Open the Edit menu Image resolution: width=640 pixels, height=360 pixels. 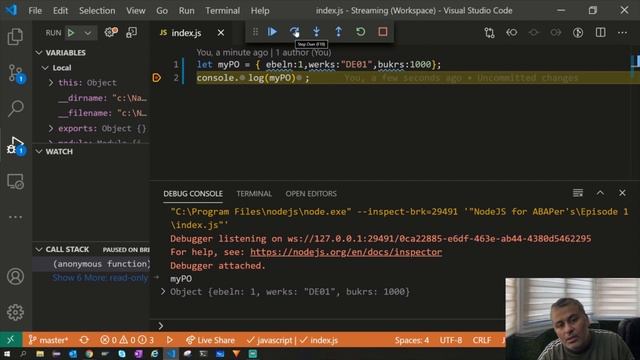[60, 11]
